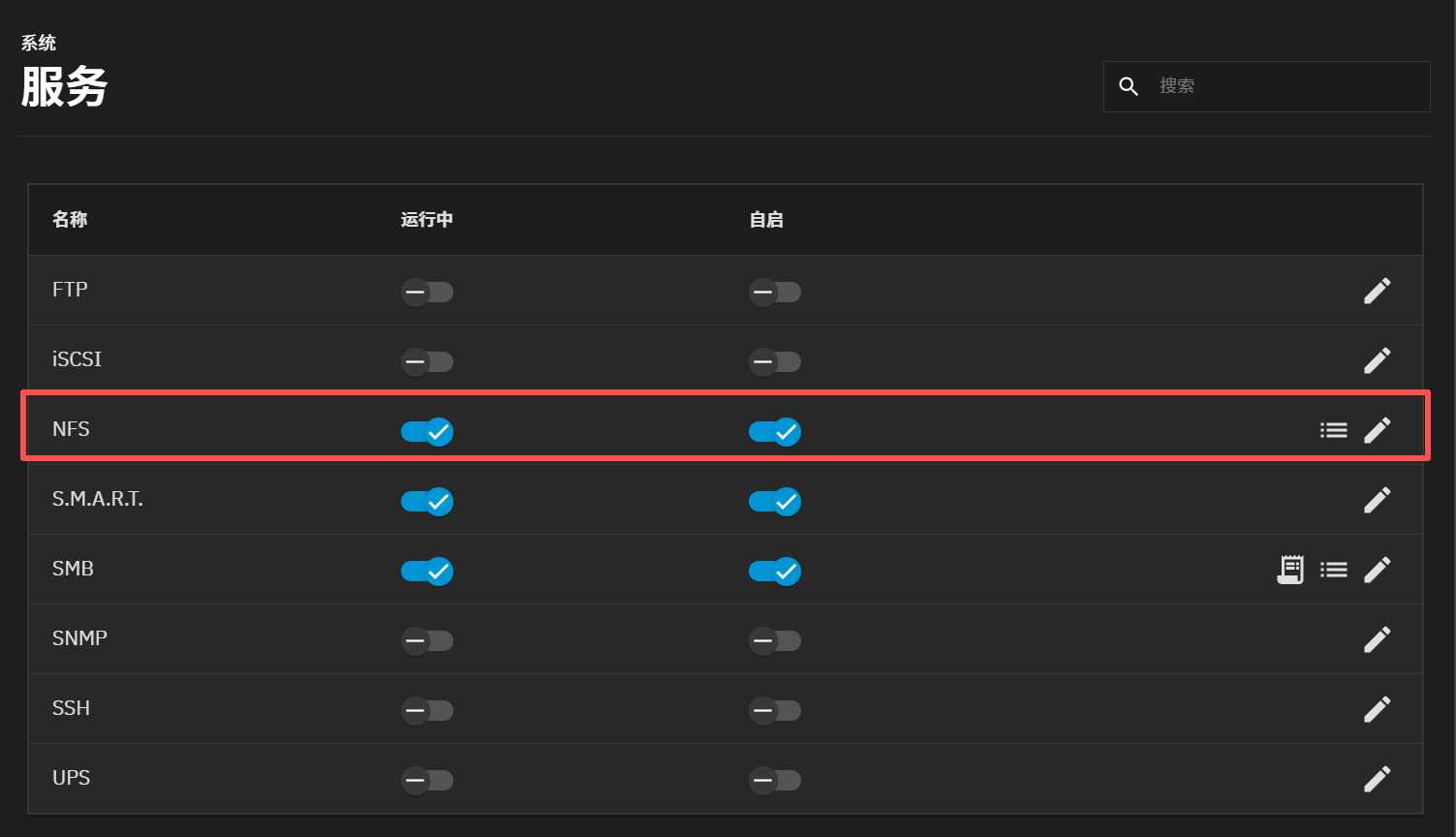The width and height of the screenshot is (1456, 837).
Task: Stop the NFS running toggle
Action: pyautogui.click(x=427, y=431)
